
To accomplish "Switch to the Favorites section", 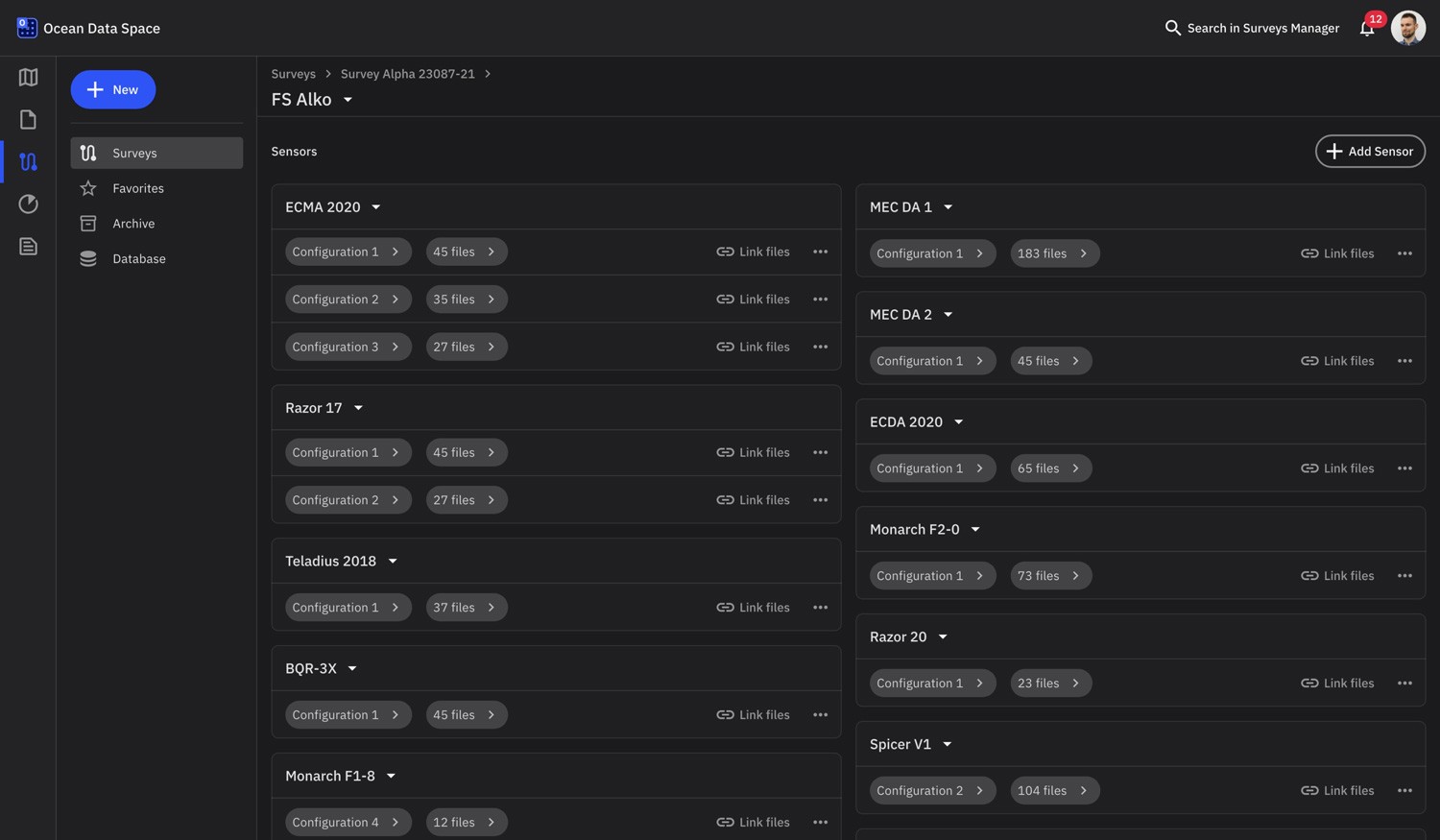I will point(137,187).
